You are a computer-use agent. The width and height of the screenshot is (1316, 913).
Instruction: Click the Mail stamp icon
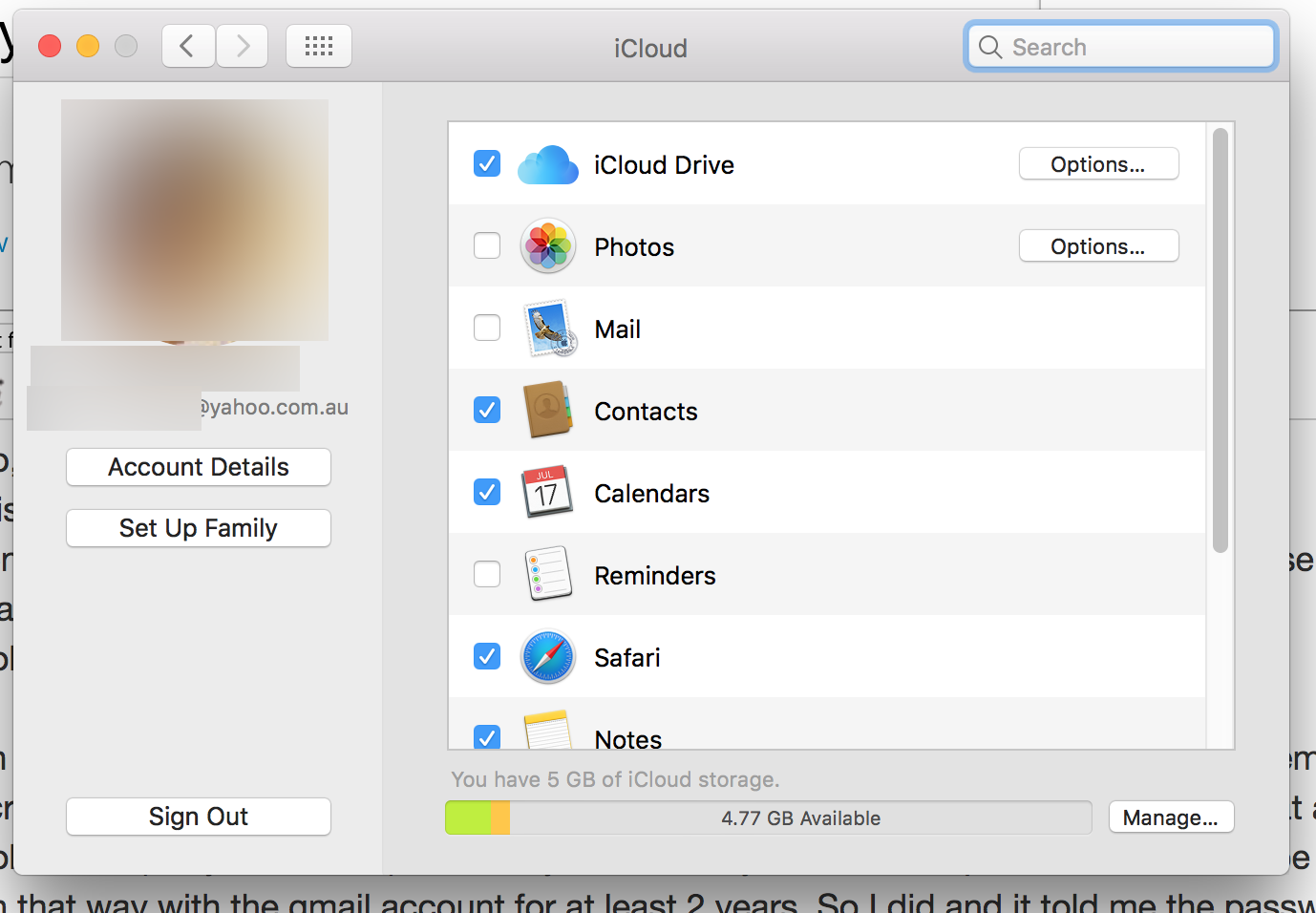pos(549,329)
